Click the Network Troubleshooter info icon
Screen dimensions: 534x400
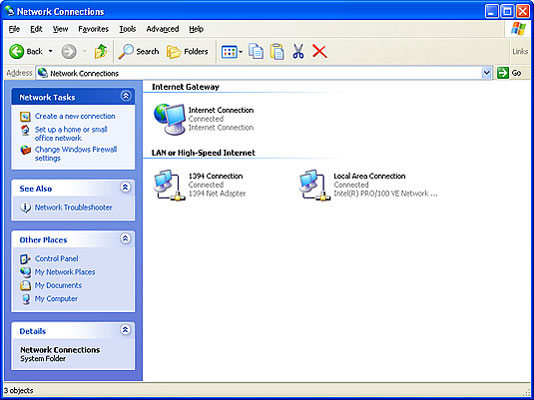pyautogui.click(x=25, y=208)
